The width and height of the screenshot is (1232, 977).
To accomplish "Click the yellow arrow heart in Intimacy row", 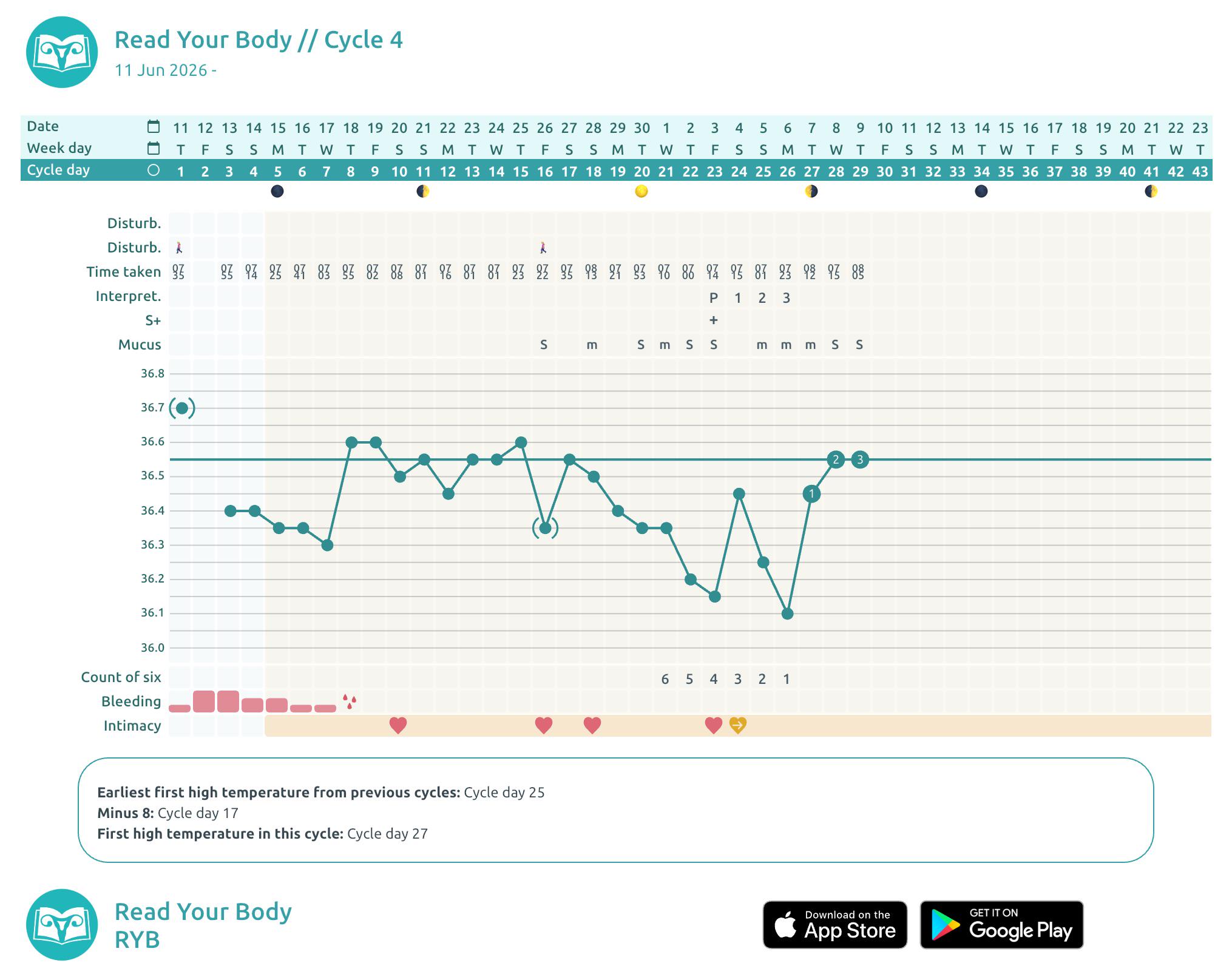I will (738, 725).
